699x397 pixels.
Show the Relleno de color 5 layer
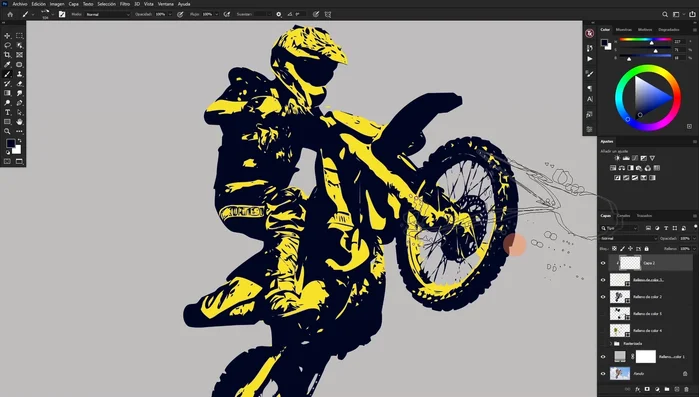click(x=603, y=314)
